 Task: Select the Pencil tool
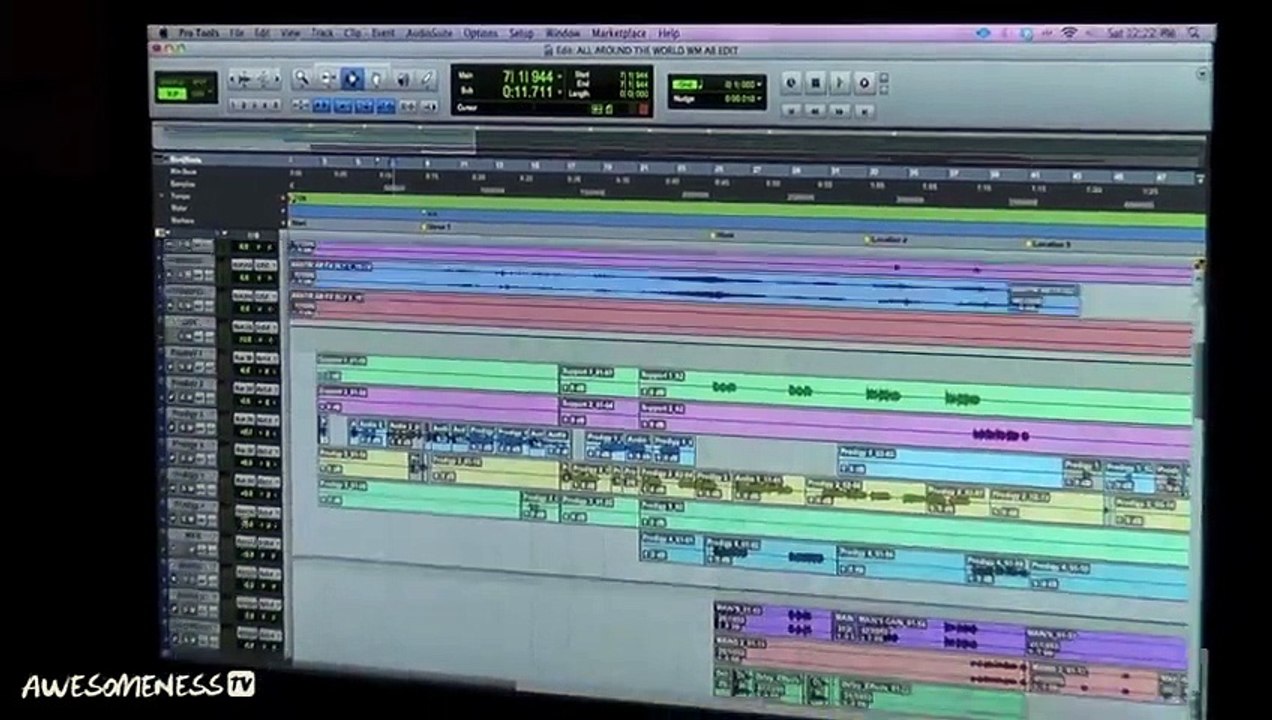426,78
